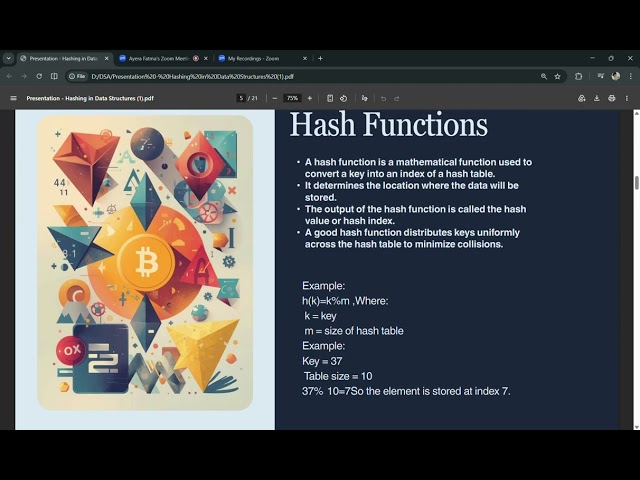Rotate the PDF counterclockwise
Image resolution: width=640 pixels, height=480 pixels.
click(344, 98)
